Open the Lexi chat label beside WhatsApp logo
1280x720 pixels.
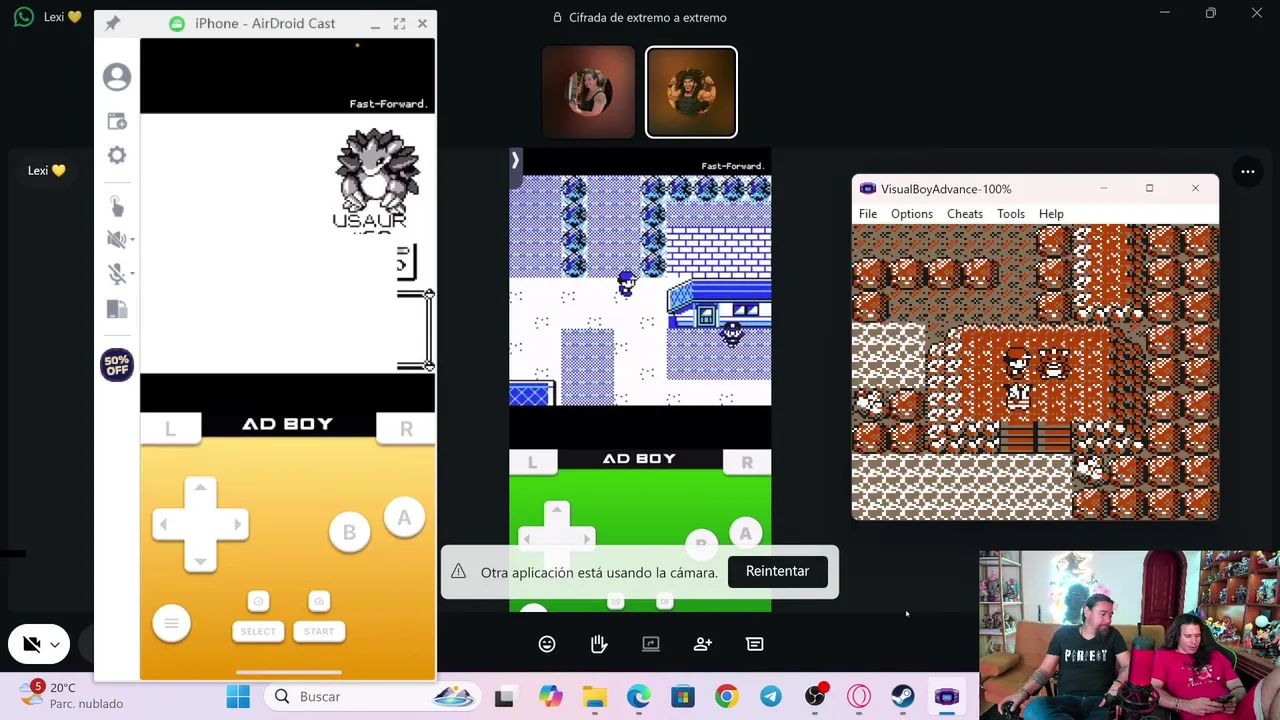tap(62, 17)
